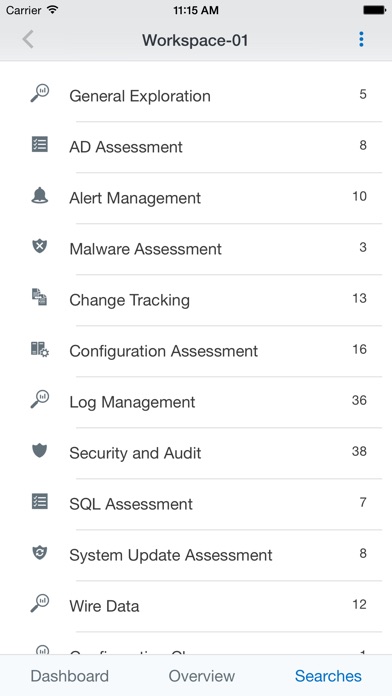Open the Log Management searches
Viewport: 392px width, 696px height.
point(196,402)
